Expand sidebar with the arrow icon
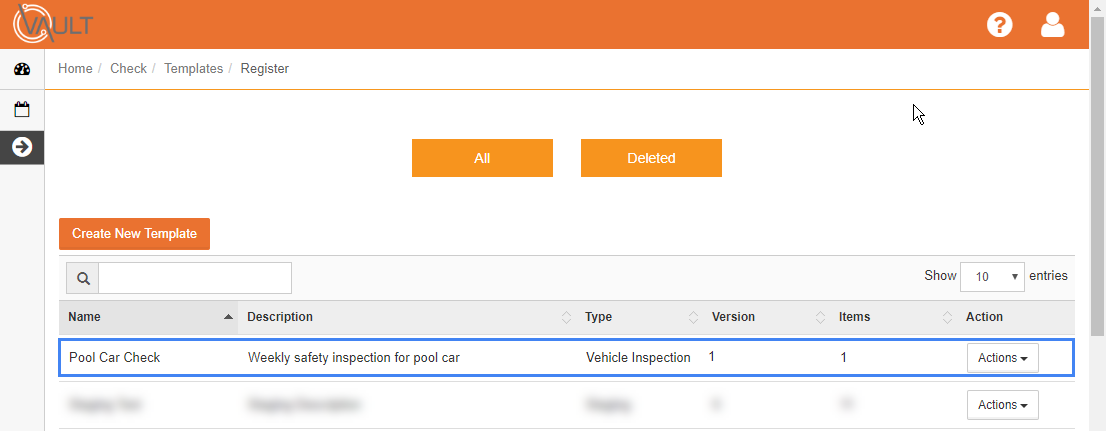Image resolution: width=1106 pixels, height=431 pixels. point(22,147)
